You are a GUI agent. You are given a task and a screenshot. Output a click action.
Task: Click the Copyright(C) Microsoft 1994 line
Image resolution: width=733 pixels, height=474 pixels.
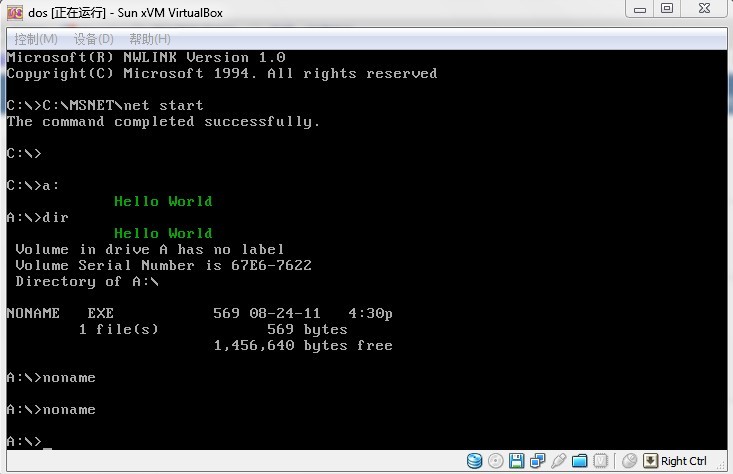click(222, 73)
